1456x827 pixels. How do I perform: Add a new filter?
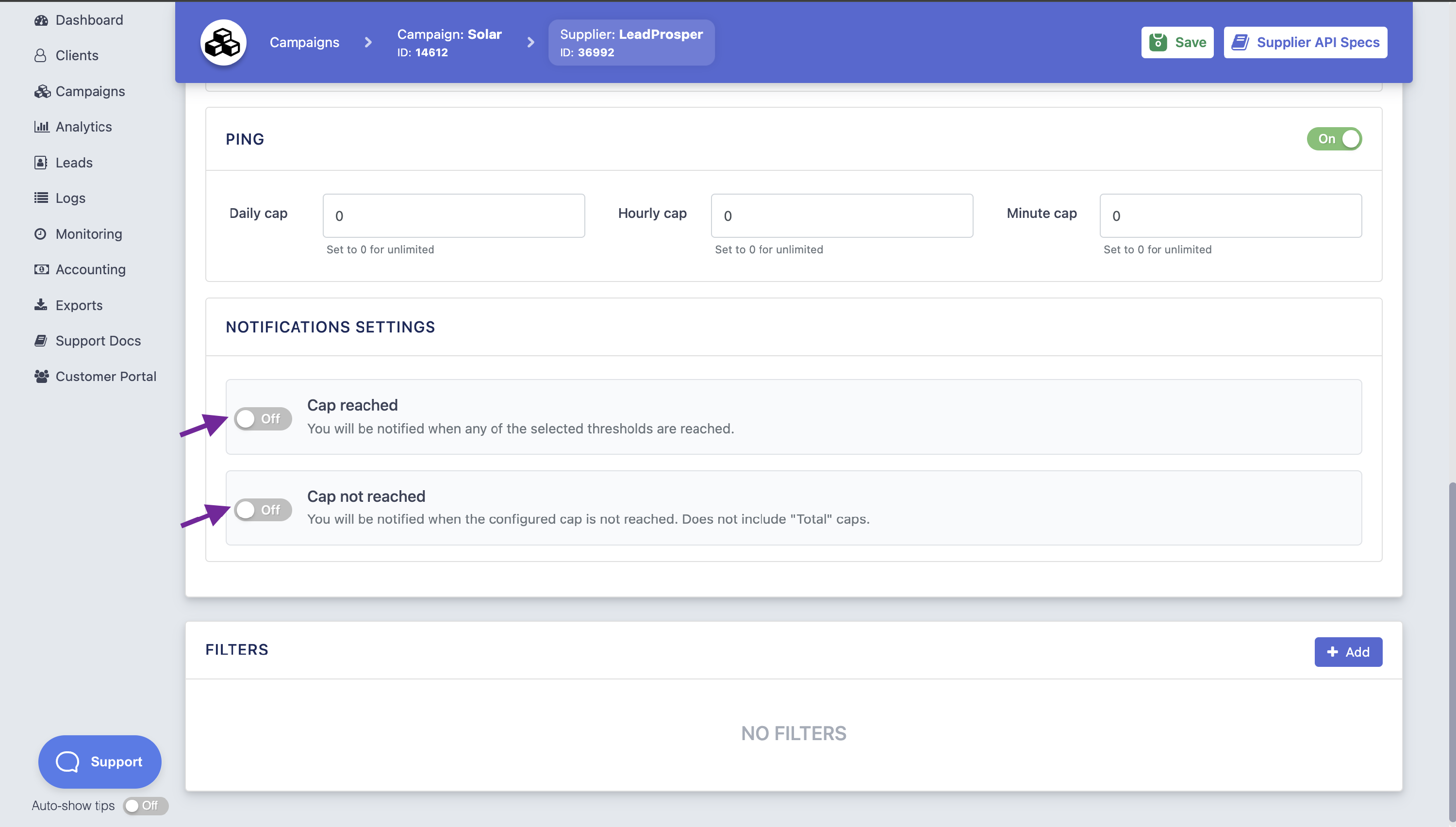pos(1348,651)
